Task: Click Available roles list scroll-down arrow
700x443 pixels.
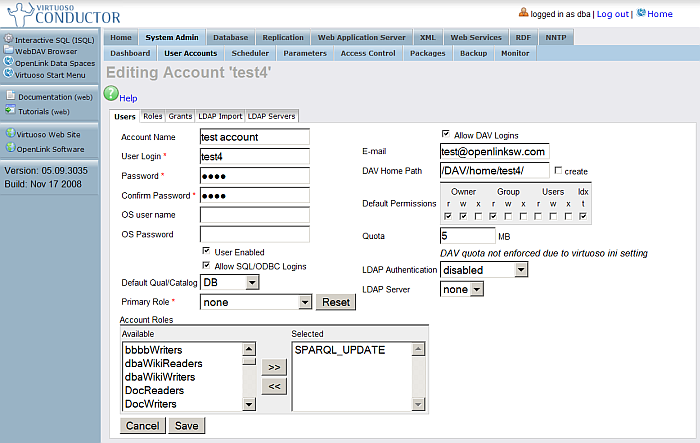Action: (x=249, y=405)
